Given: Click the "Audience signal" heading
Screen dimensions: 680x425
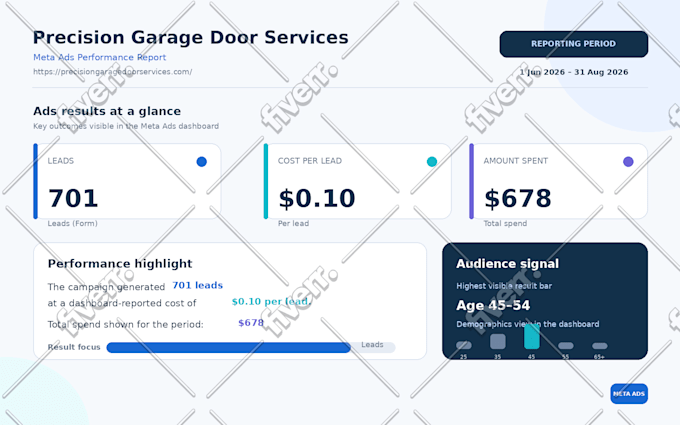Looking at the screenshot, I should 507,264.
